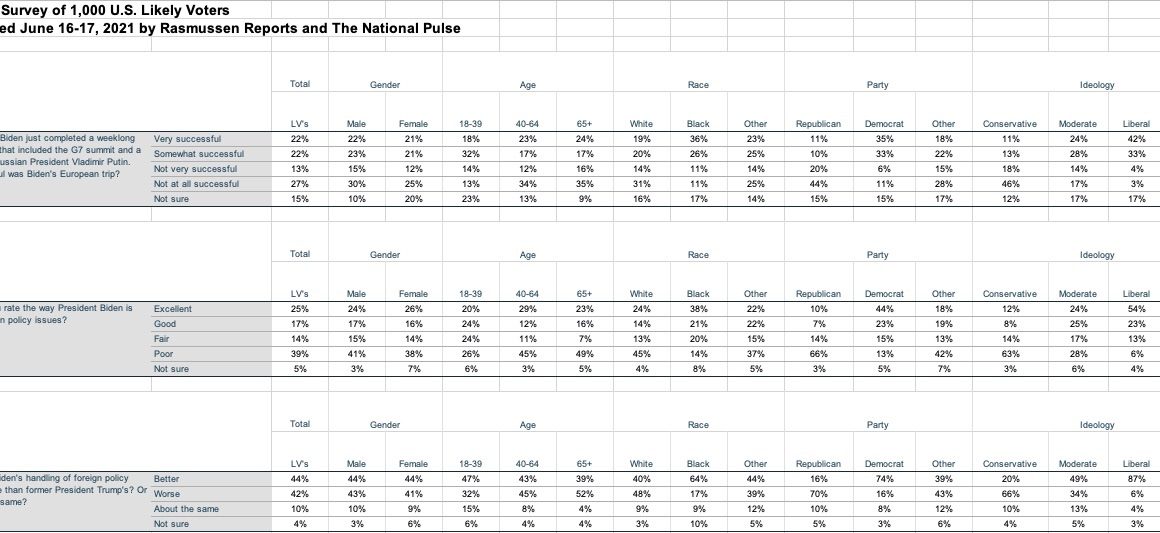Click the 46% Conservative cell in first table
The height and width of the screenshot is (533, 1160).
(x=1011, y=185)
